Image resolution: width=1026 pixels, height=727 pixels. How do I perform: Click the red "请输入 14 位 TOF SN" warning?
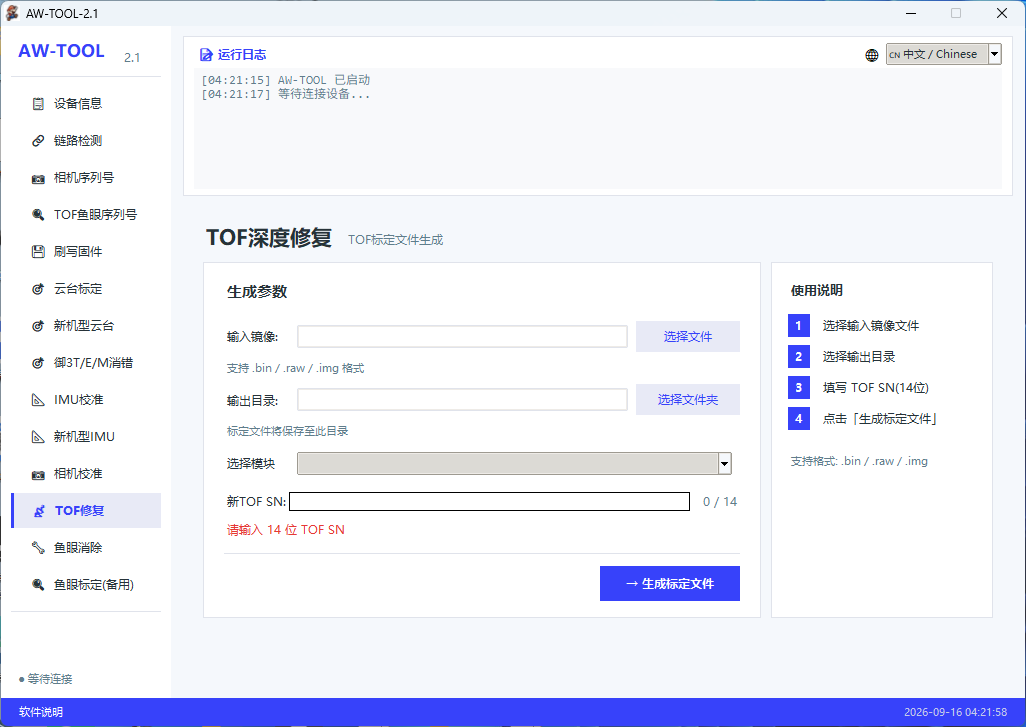tap(285, 529)
